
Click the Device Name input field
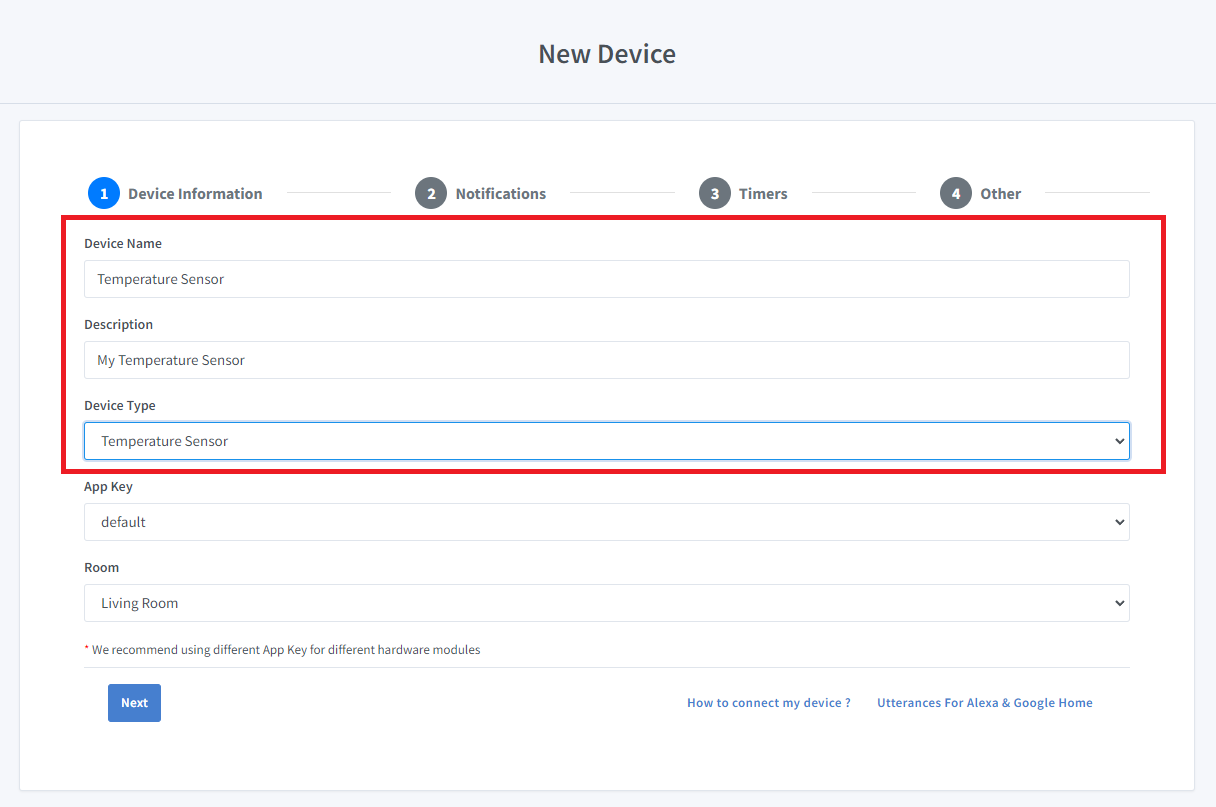tap(606, 279)
